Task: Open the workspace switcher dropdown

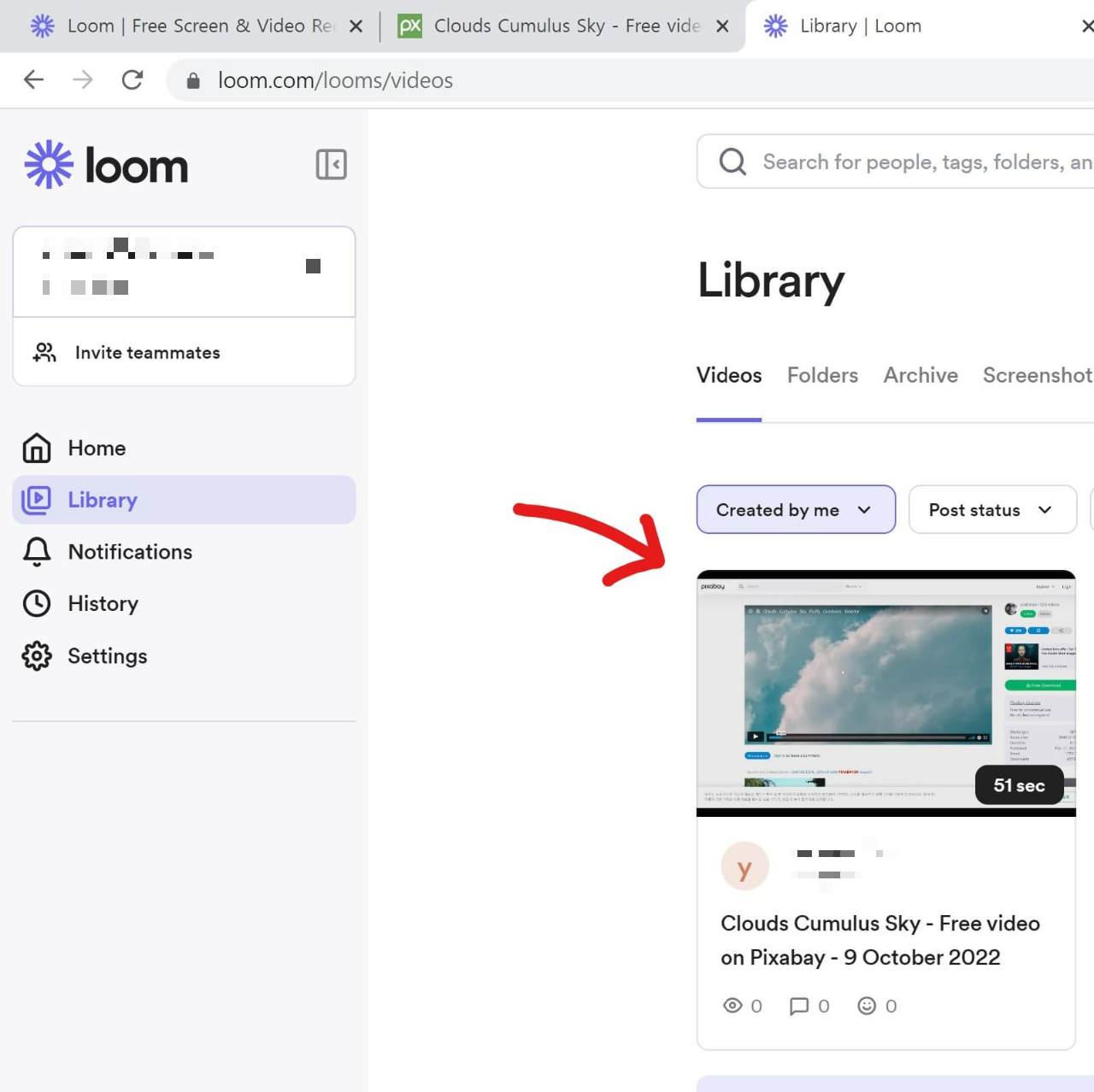Action: click(x=184, y=272)
